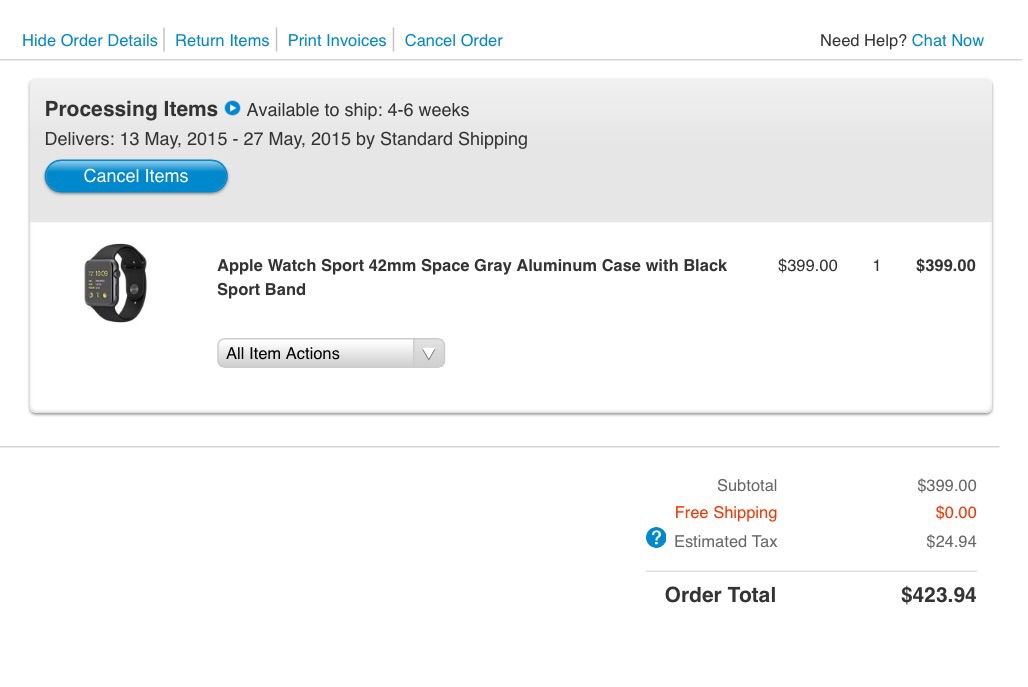Image resolution: width=1028 pixels, height=687 pixels.
Task: Click the Estimated Tax help question mark
Action: [x=656, y=538]
